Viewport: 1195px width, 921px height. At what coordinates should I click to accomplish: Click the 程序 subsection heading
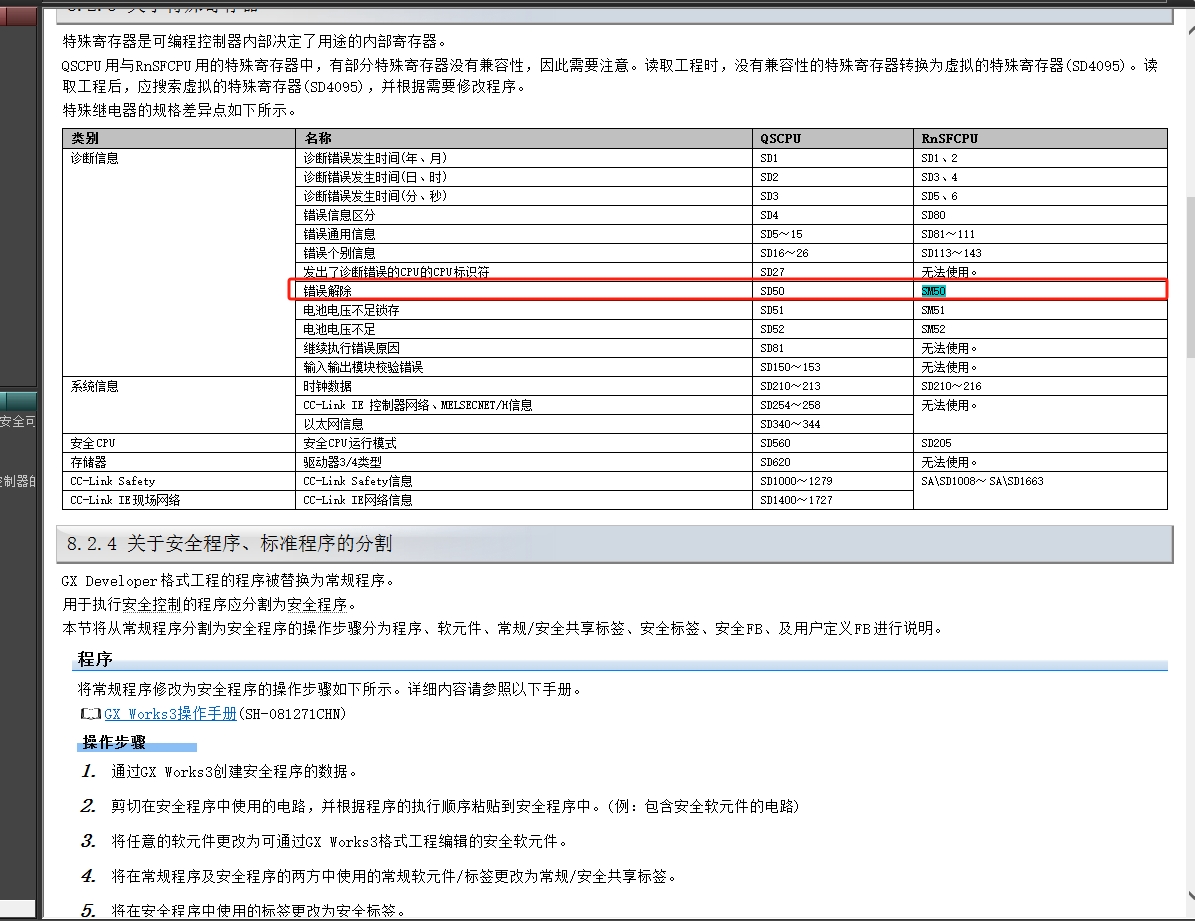coord(95,660)
